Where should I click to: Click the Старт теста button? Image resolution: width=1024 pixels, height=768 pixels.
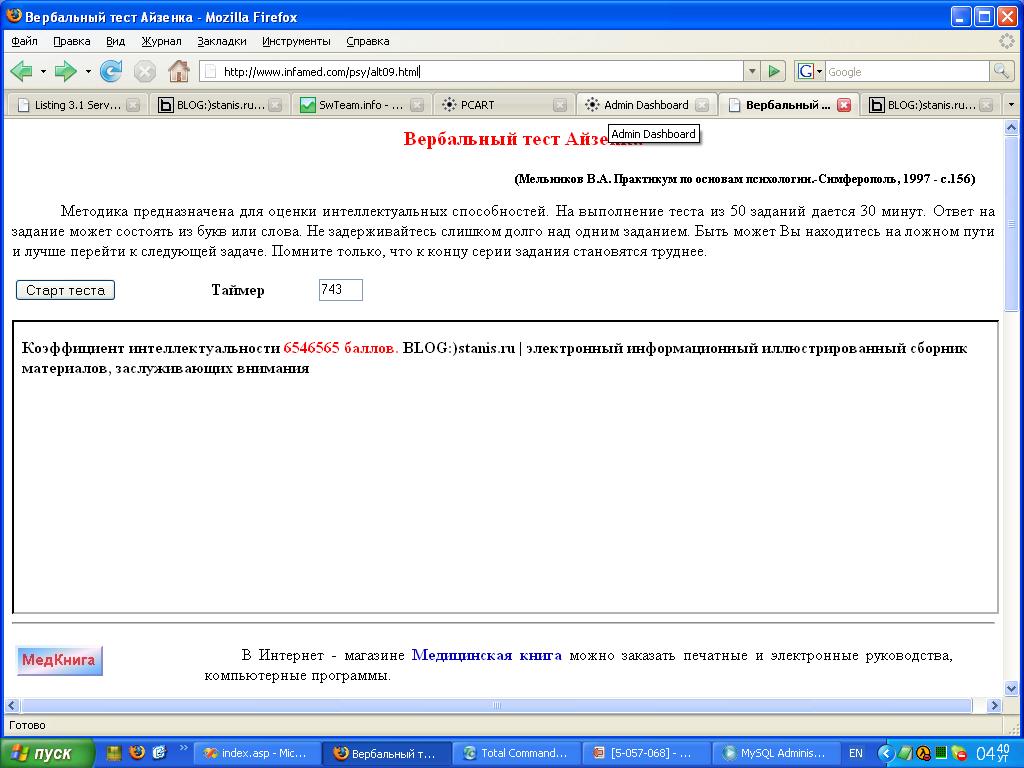click(64, 289)
